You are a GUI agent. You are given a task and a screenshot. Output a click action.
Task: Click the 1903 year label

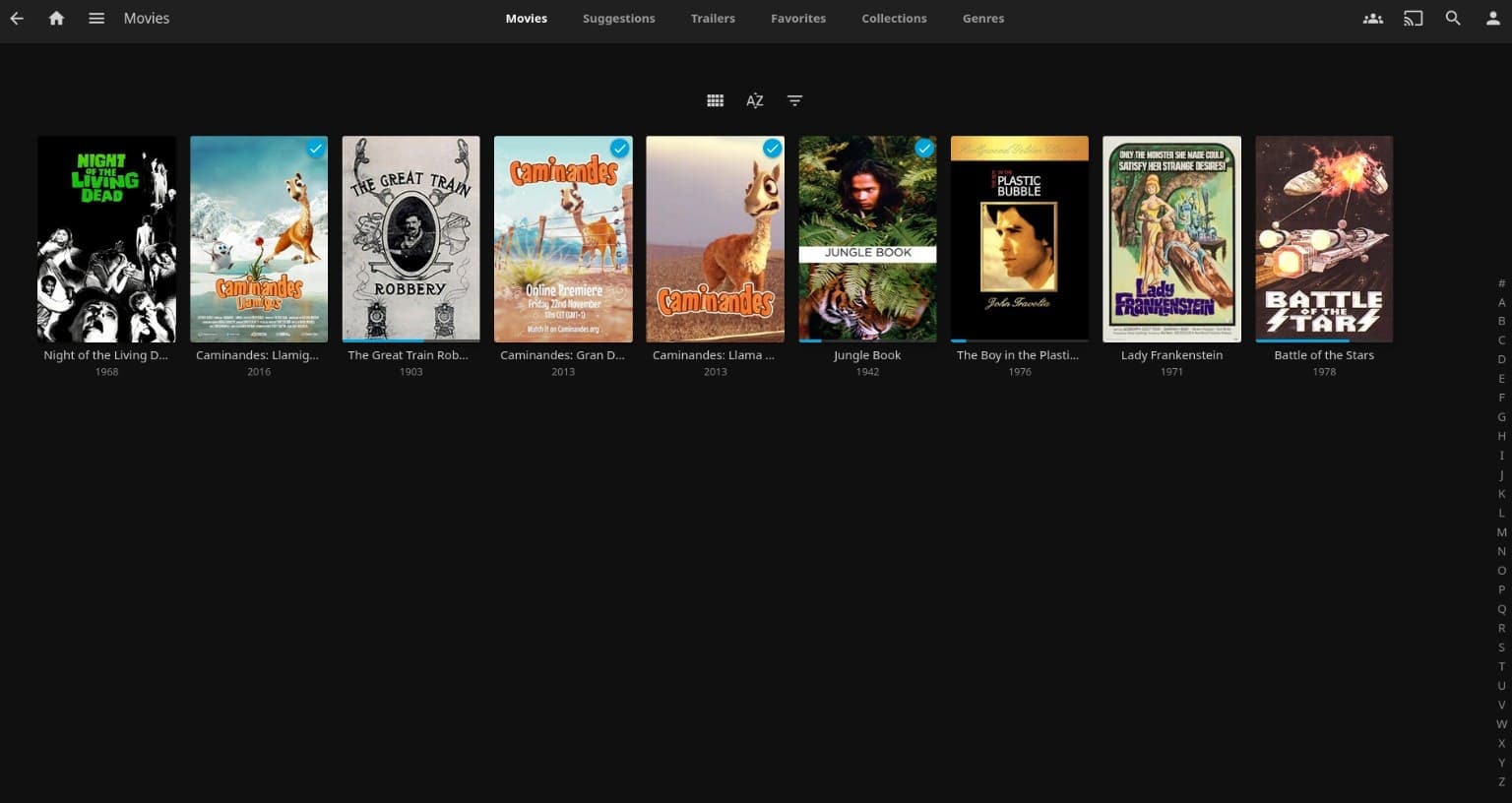point(410,372)
